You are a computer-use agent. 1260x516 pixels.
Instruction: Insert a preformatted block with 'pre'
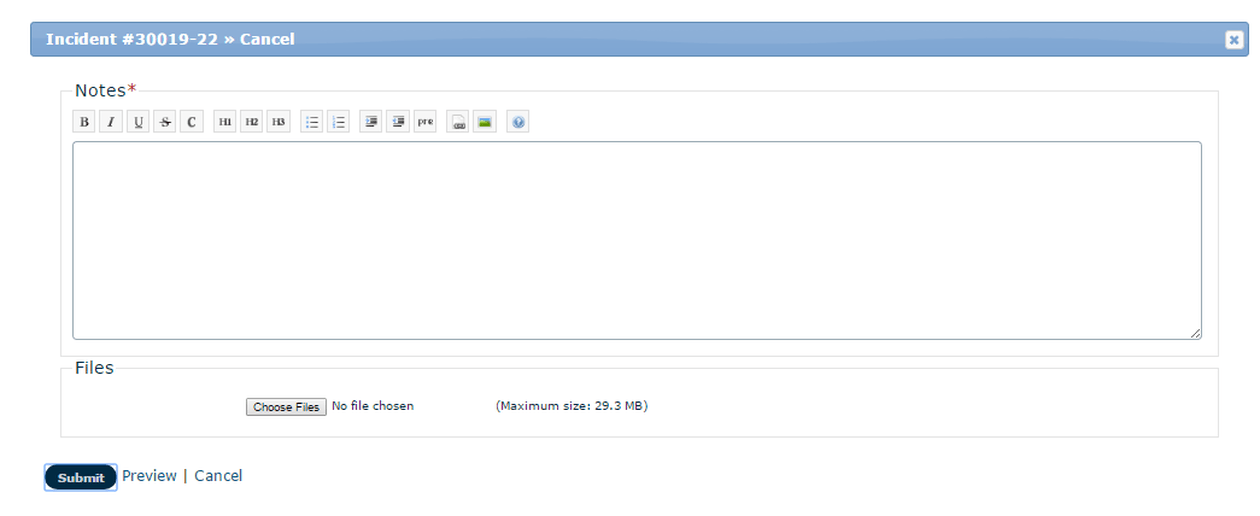[x=425, y=122]
